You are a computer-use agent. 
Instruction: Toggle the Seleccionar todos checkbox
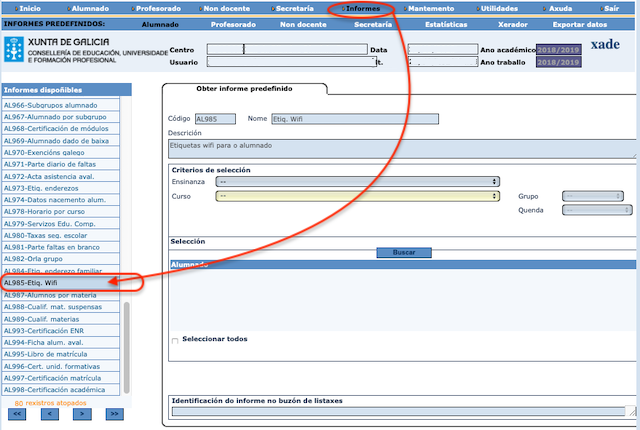[175, 340]
